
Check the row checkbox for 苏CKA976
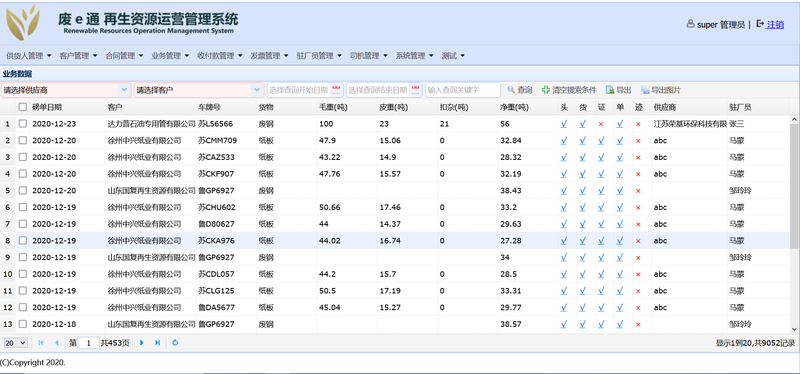(22, 241)
